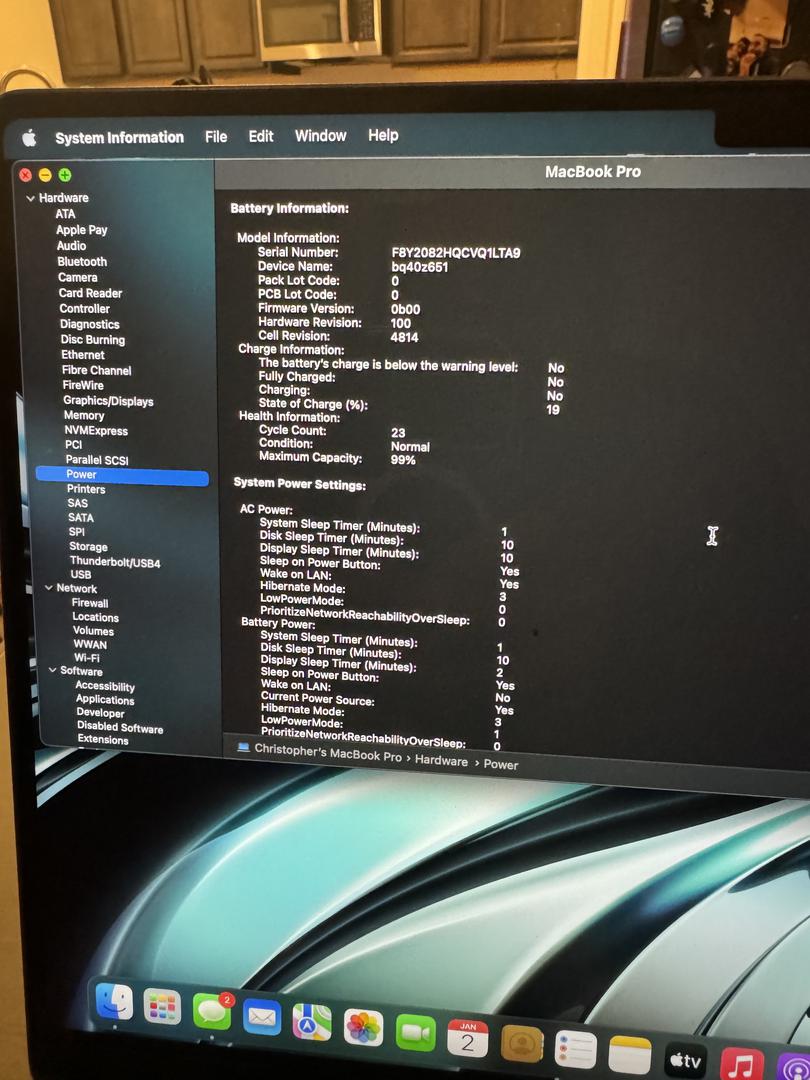This screenshot has height=1080, width=810.
Task: Select Disabled Software in the sidebar
Action: (120, 727)
